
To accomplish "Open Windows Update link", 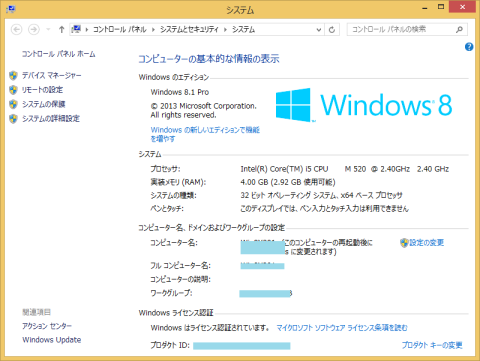I will pyautogui.click(x=52, y=340).
